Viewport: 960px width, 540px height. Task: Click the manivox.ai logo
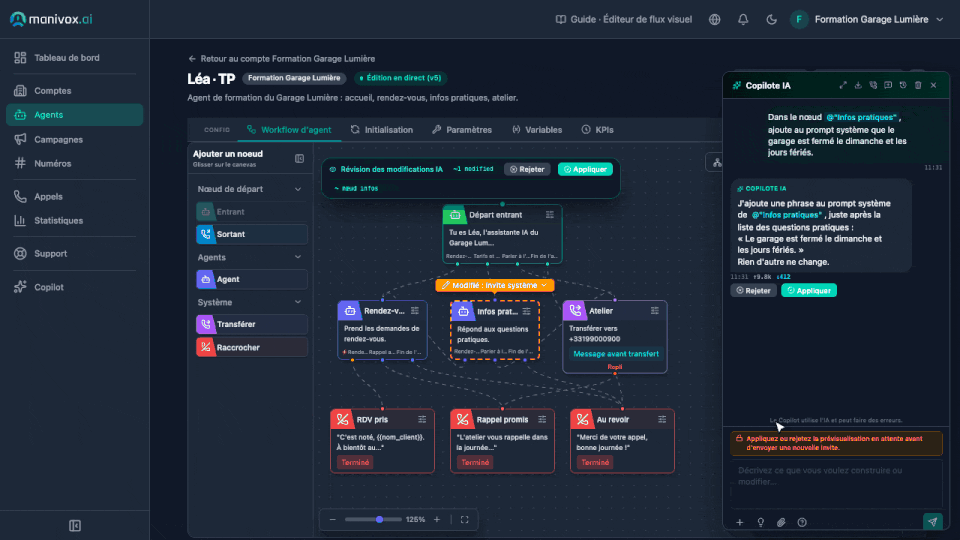pyautogui.click(x=51, y=19)
